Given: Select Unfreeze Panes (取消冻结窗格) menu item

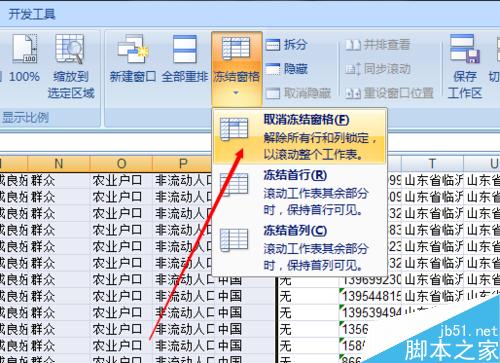Looking at the screenshot, I should click(299, 136).
